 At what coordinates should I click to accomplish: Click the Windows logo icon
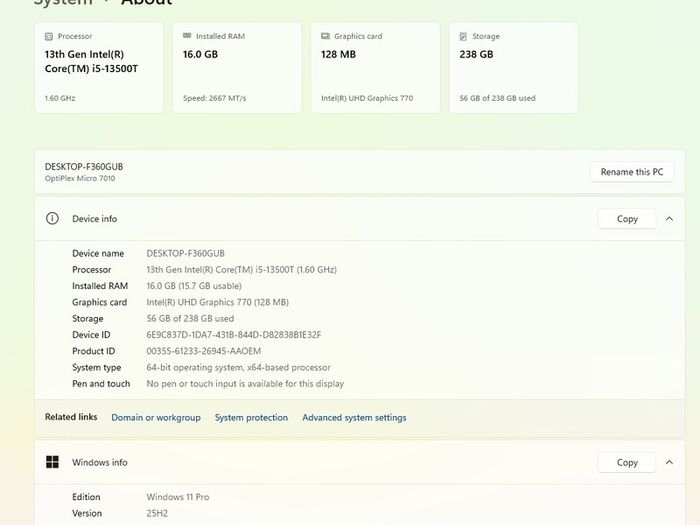[x=52, y=462]
